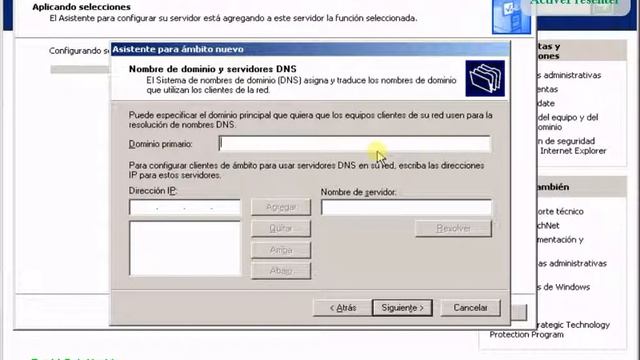
Task: Click the progress bar in the background wizard
Action: point(80,70)
